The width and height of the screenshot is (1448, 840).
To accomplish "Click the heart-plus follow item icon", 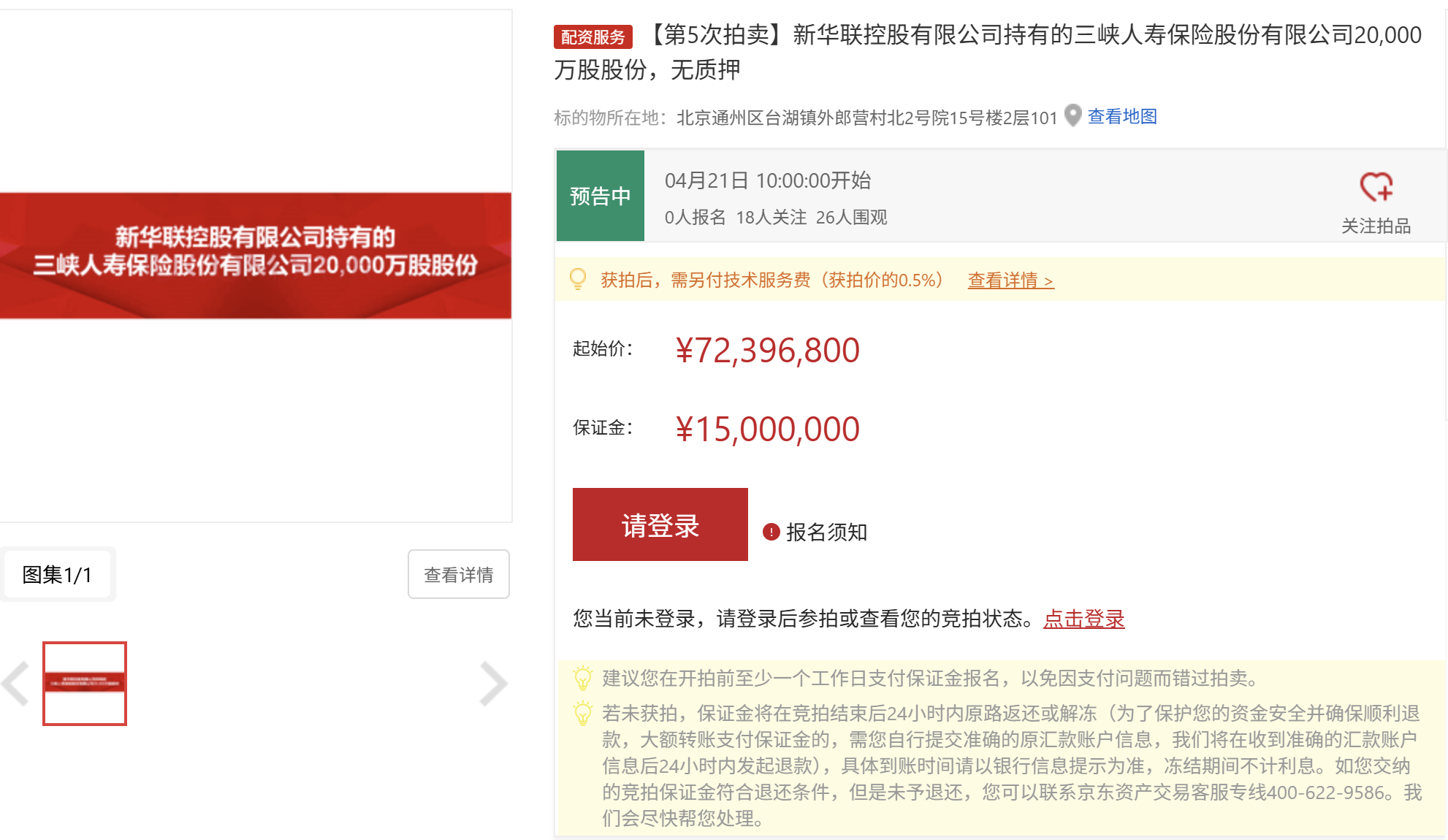I will 1376,187.
